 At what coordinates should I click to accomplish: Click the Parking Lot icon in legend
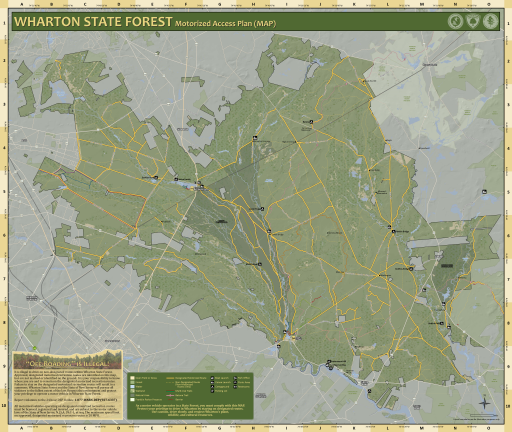coord(212,391)
